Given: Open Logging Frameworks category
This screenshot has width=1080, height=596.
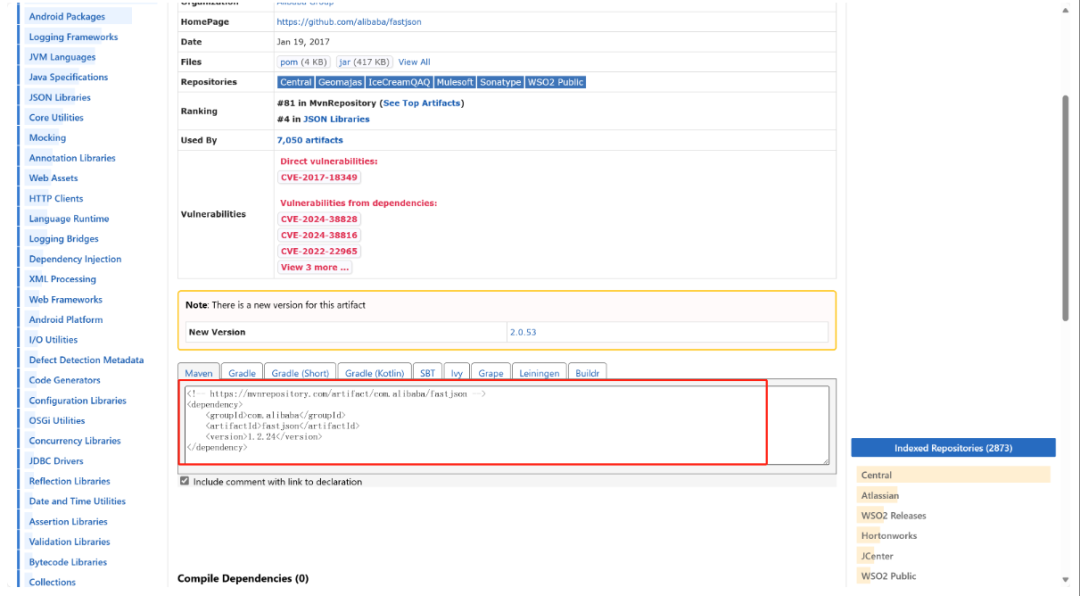Looking at the screenshot, I should (73, 37).
